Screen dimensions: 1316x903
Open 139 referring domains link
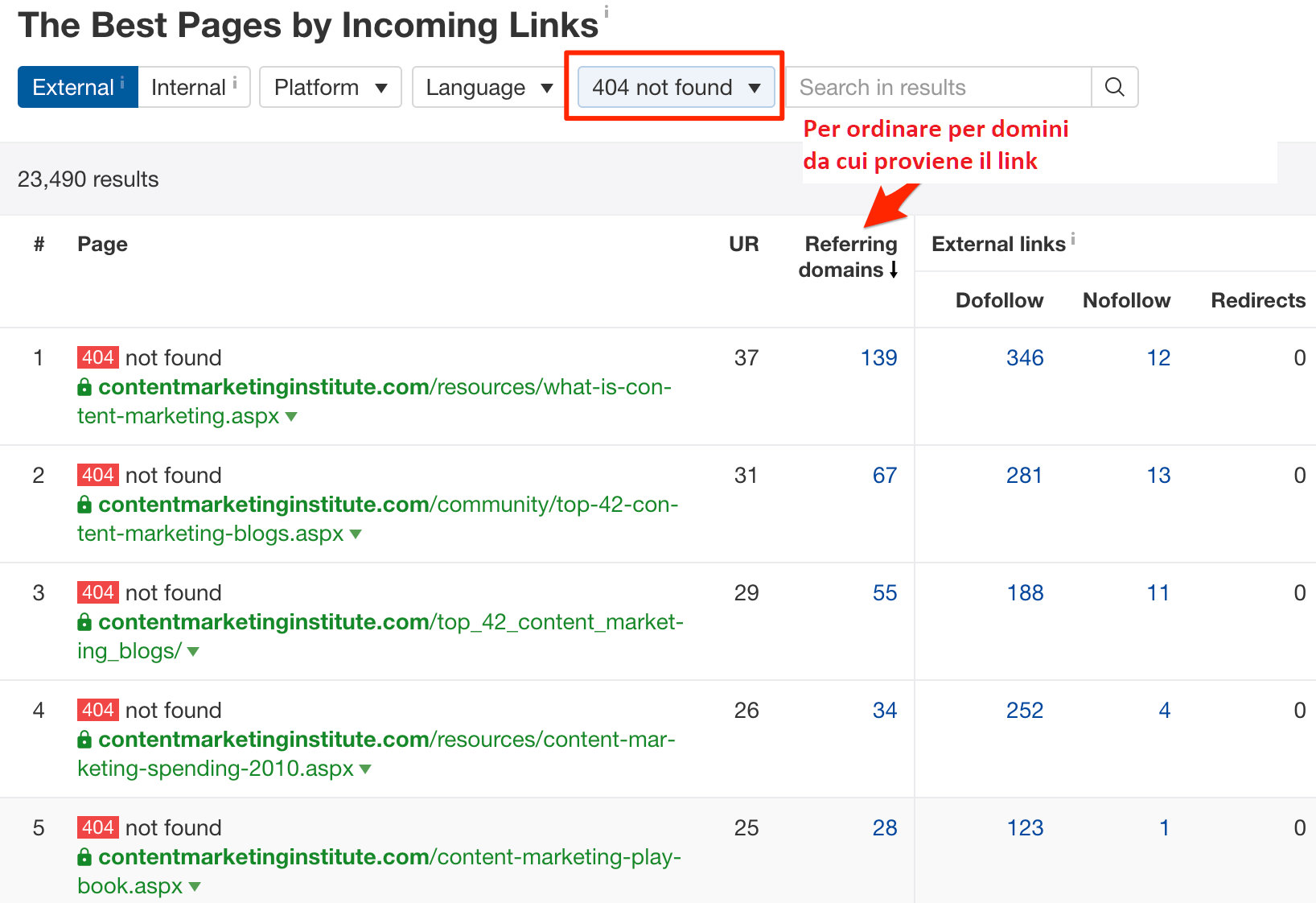tap(878, 358)
